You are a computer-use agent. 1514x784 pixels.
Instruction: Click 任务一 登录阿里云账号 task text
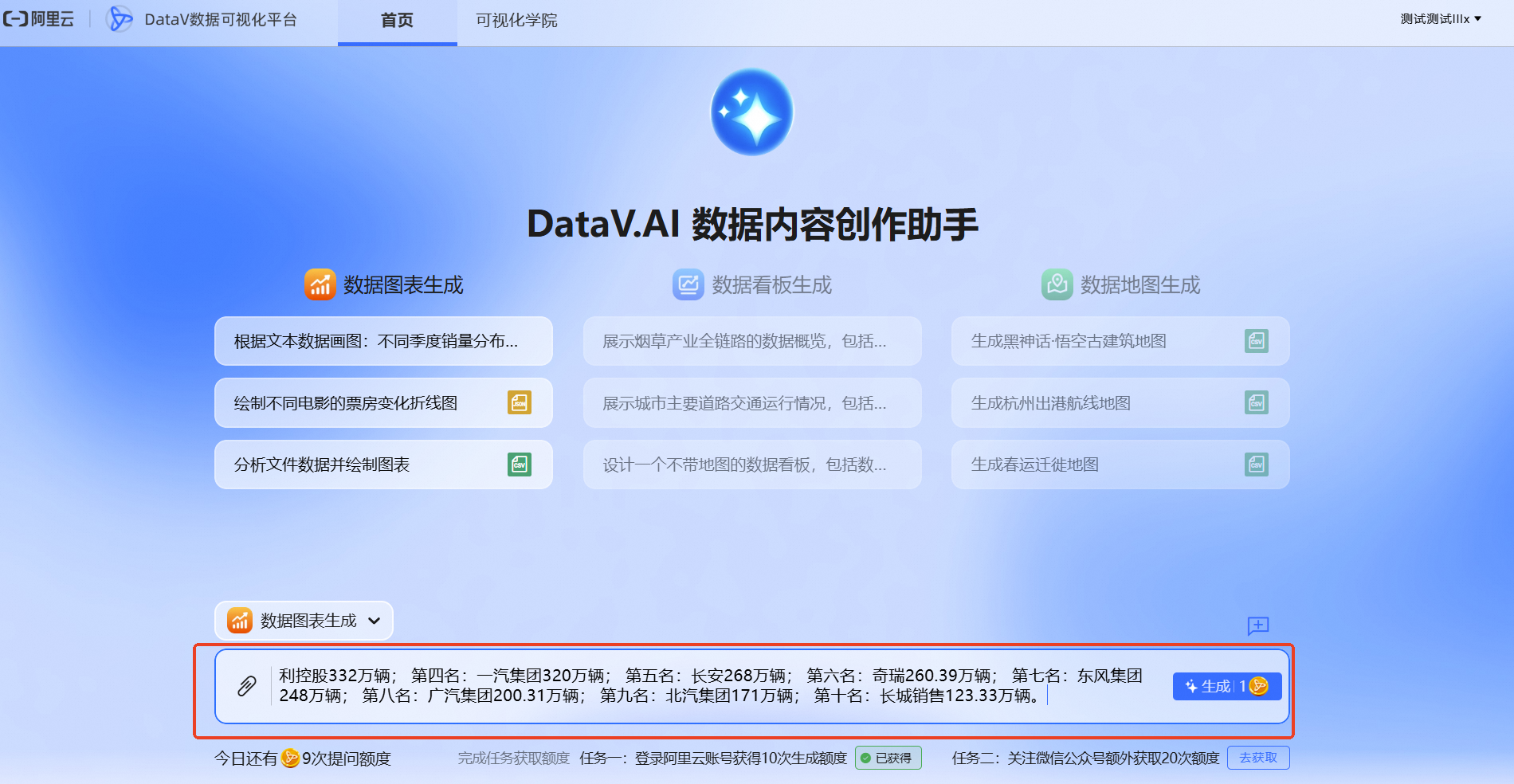tap(713, 758)
